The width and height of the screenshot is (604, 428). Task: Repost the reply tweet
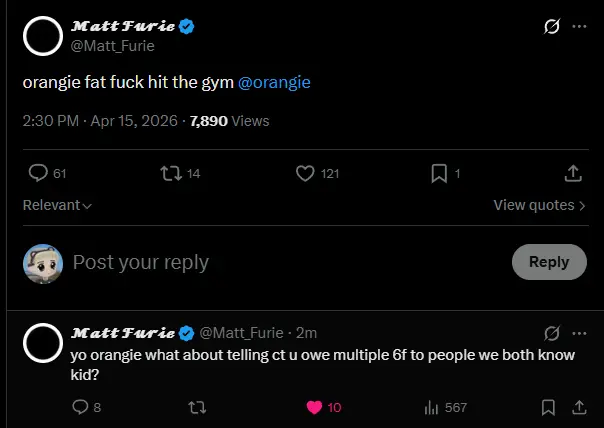(197, 407)
